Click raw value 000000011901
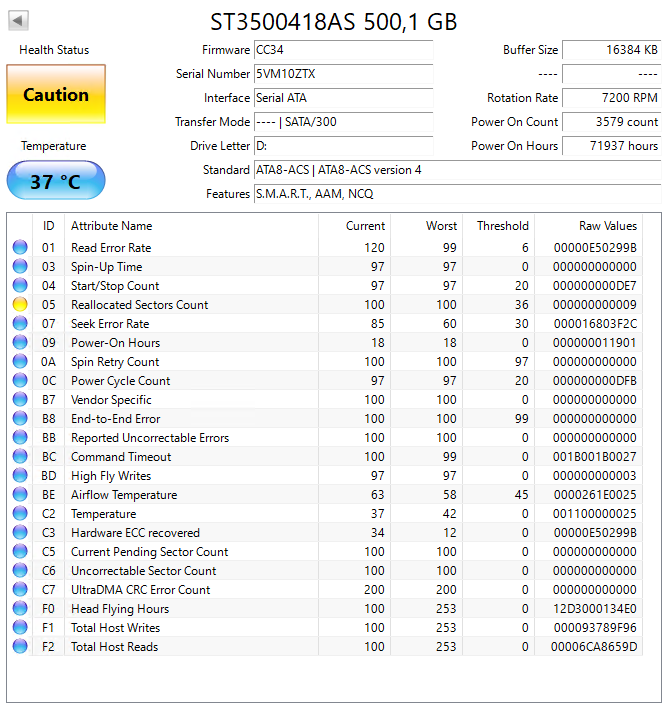 pyautogui.click(x=595, y=343)
